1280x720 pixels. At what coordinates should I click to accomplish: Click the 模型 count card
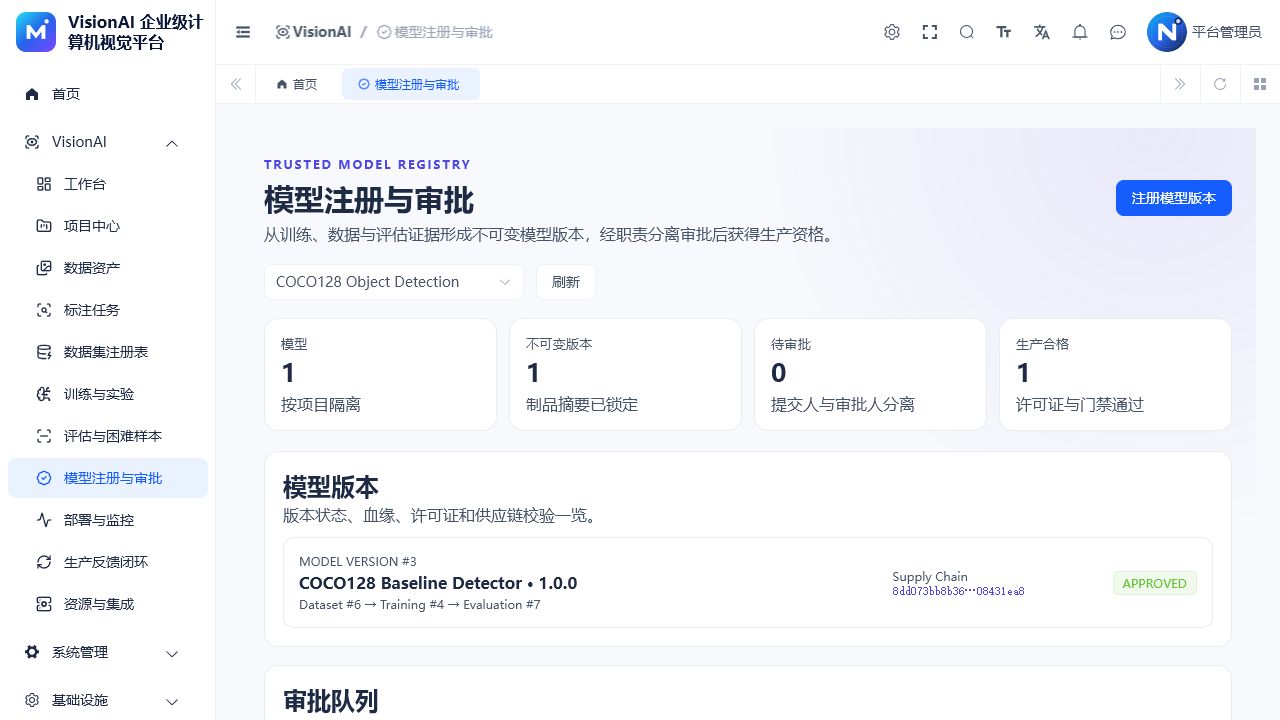[380, 374]
